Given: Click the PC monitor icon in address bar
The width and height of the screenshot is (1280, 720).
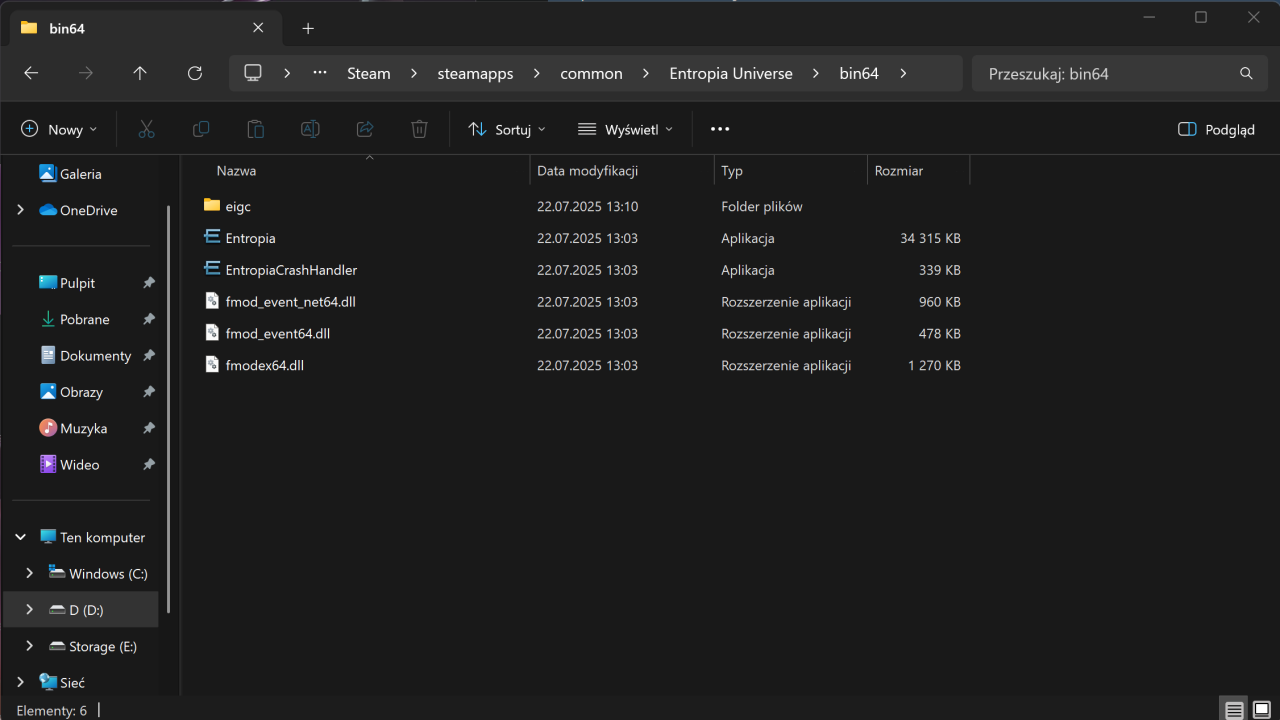Looking at the screenshot, I should (253, 73).
